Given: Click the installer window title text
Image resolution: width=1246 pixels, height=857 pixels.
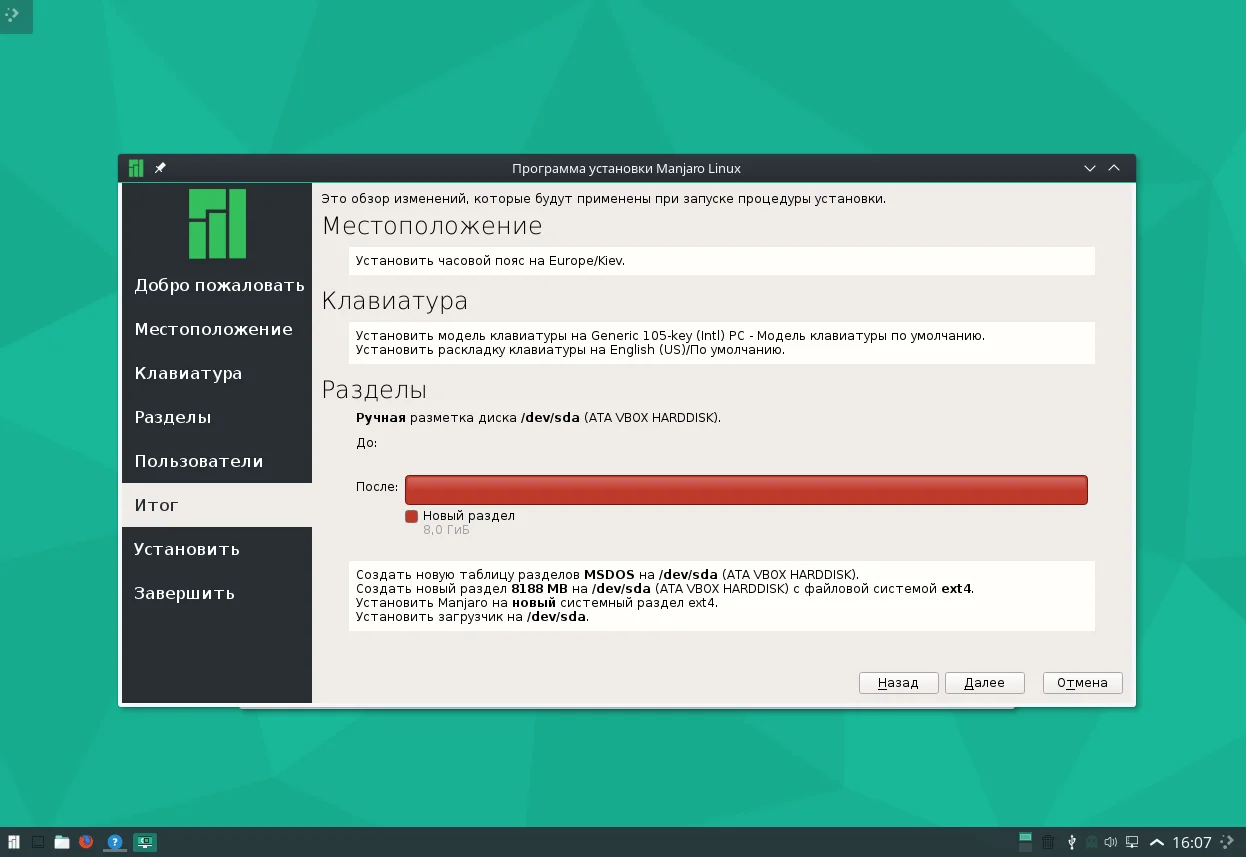Looking at the screenshot, I should click(x=626, y=168).
